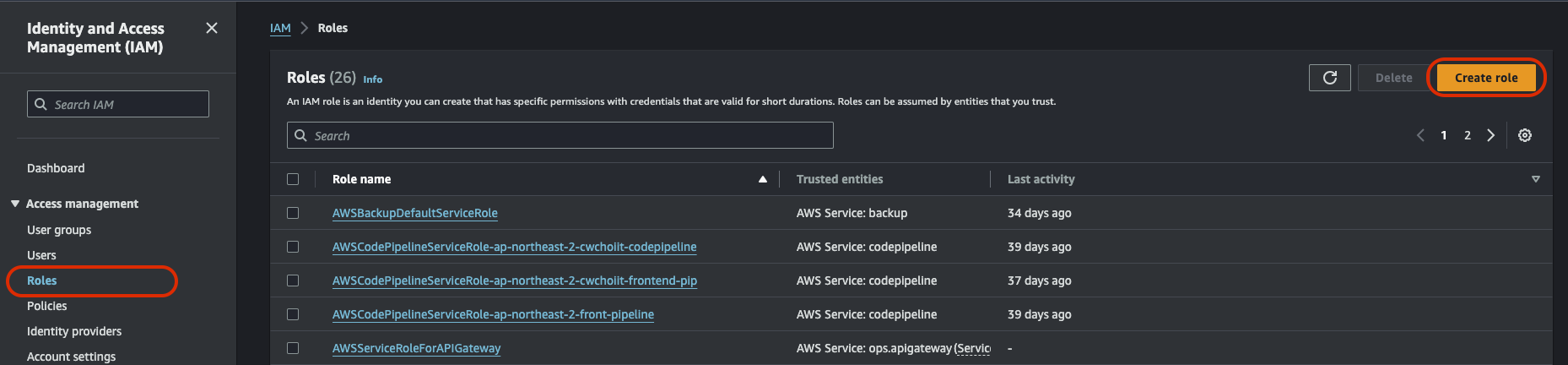Sort by Role name ascending arrow
The width and height of the screenshot is (1568, 365).
point(763,179)
